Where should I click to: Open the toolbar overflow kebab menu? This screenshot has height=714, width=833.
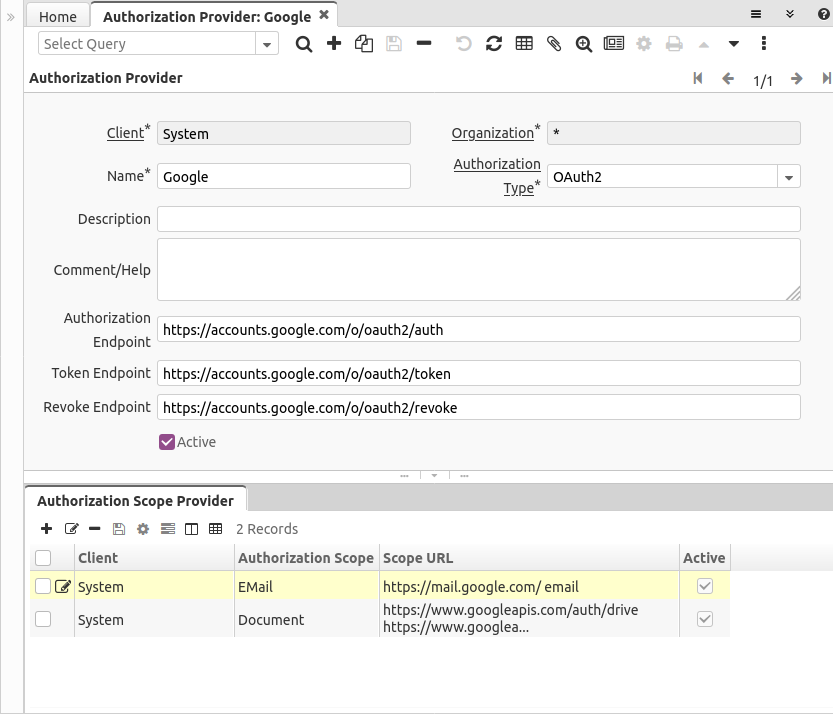tap(763, 44)
